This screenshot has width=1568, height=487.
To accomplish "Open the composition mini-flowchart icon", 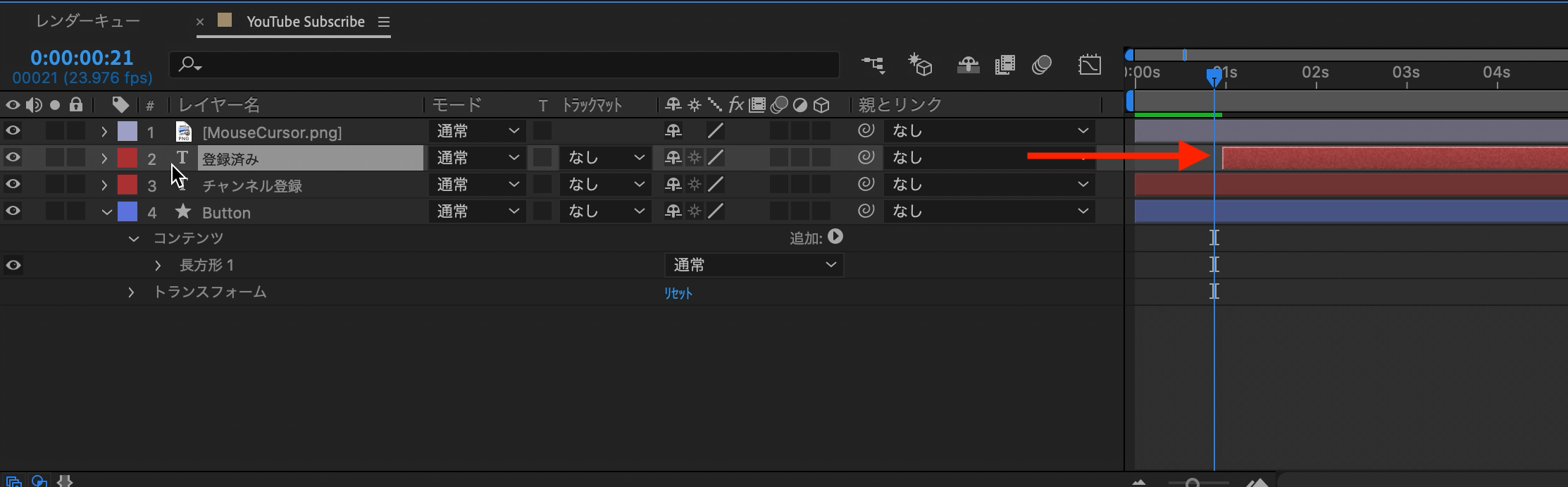I will [x=873, y=66].
